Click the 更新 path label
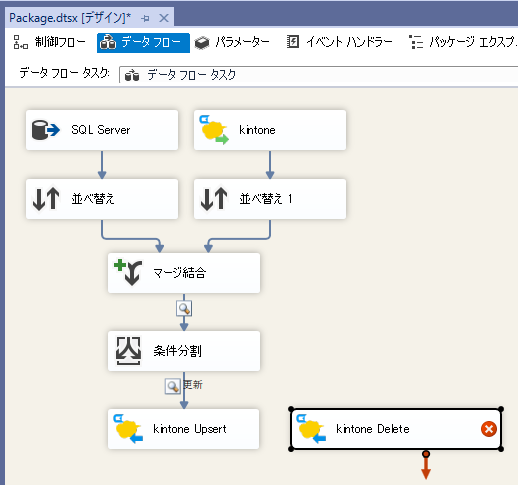The image size is (518, 485). [193, 385]
